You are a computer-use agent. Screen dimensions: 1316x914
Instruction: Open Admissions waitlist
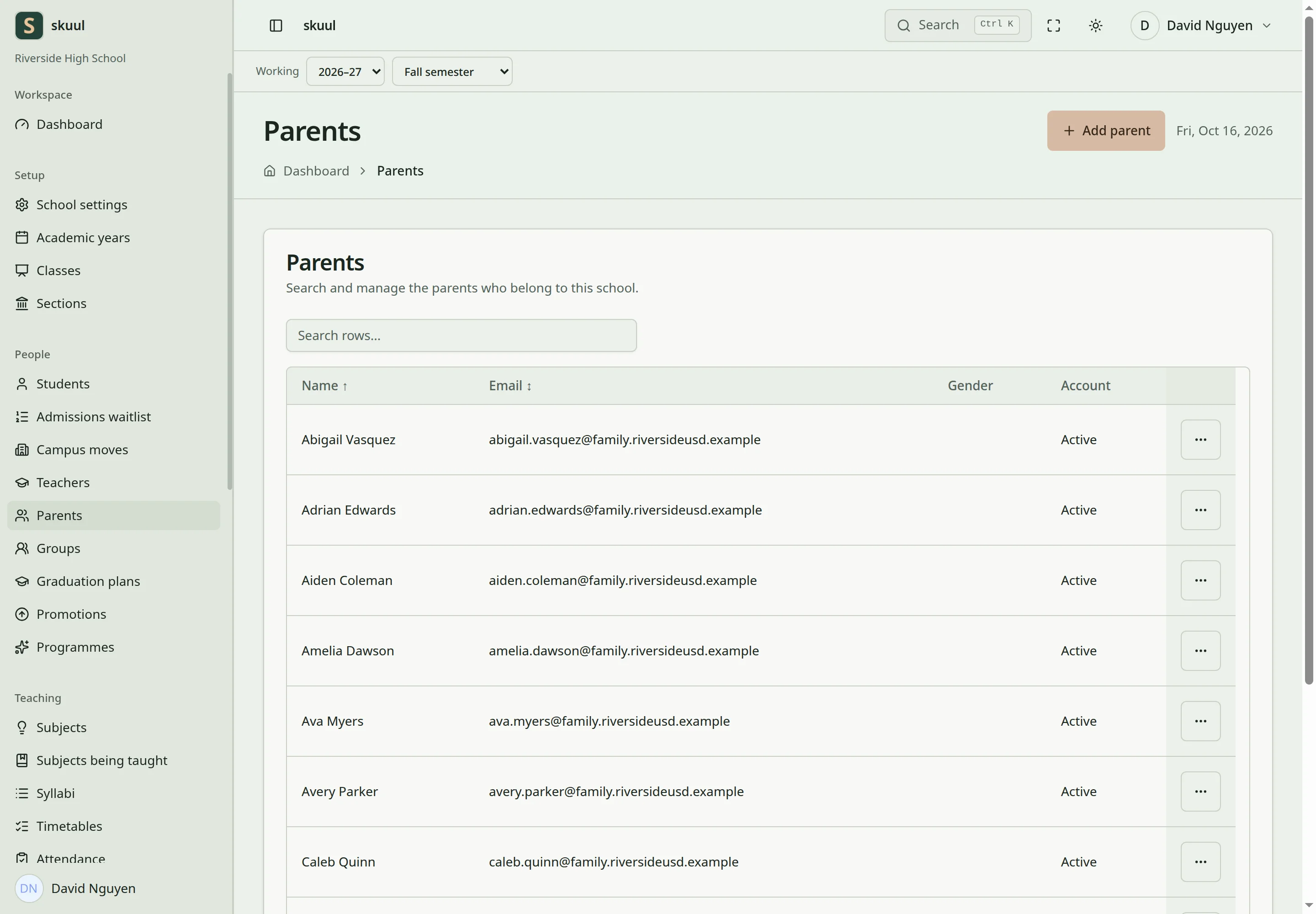(x=113, y=416)
